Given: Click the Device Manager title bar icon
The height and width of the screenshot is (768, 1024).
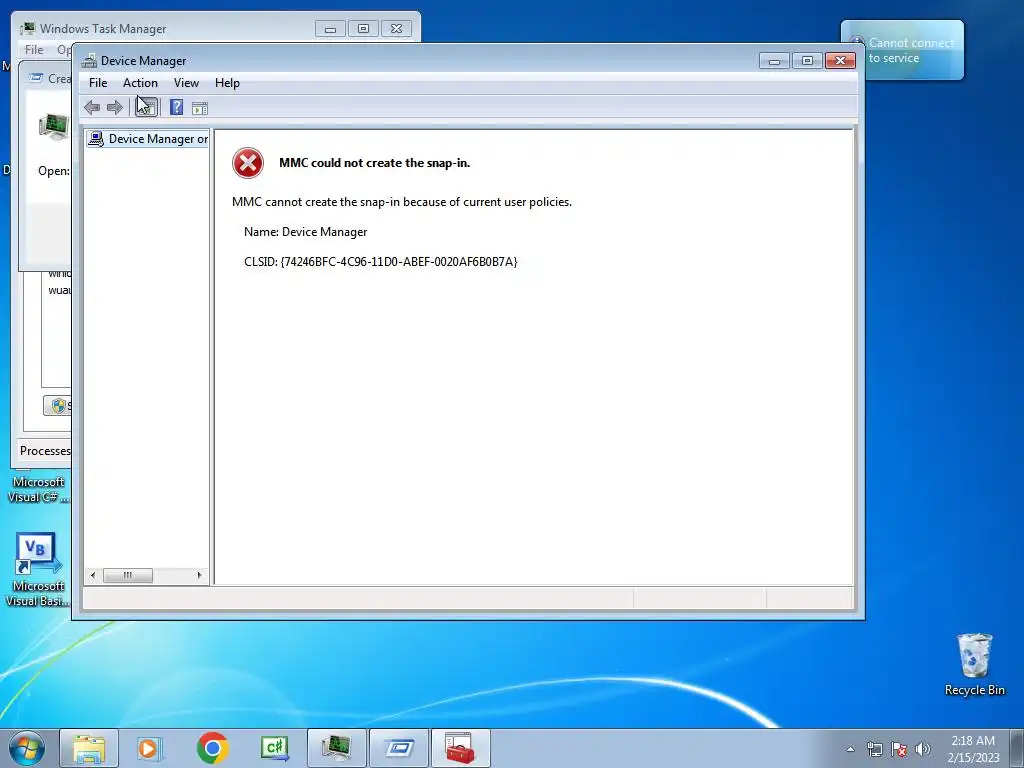Looking at the screenshot, I should pos(89,61).
